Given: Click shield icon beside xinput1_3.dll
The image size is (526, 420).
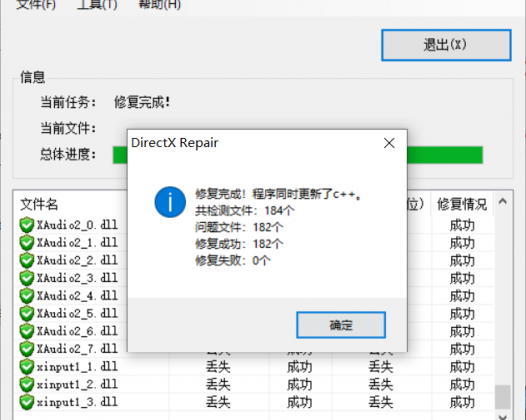Looking at the screenshot, I should click(x=27, y=402).
